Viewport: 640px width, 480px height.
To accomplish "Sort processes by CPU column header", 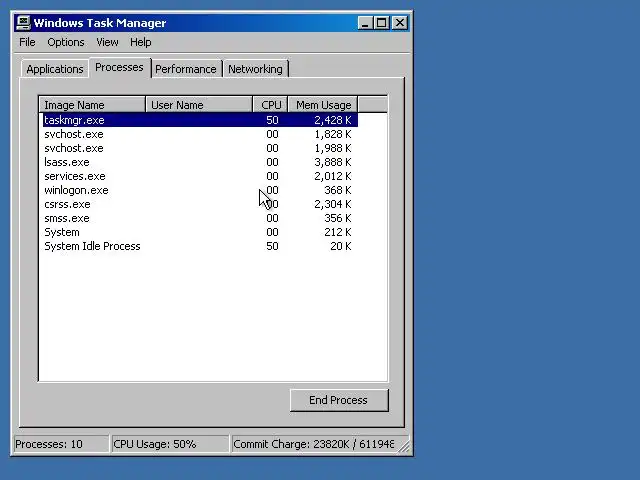I will tap(270, 104).
